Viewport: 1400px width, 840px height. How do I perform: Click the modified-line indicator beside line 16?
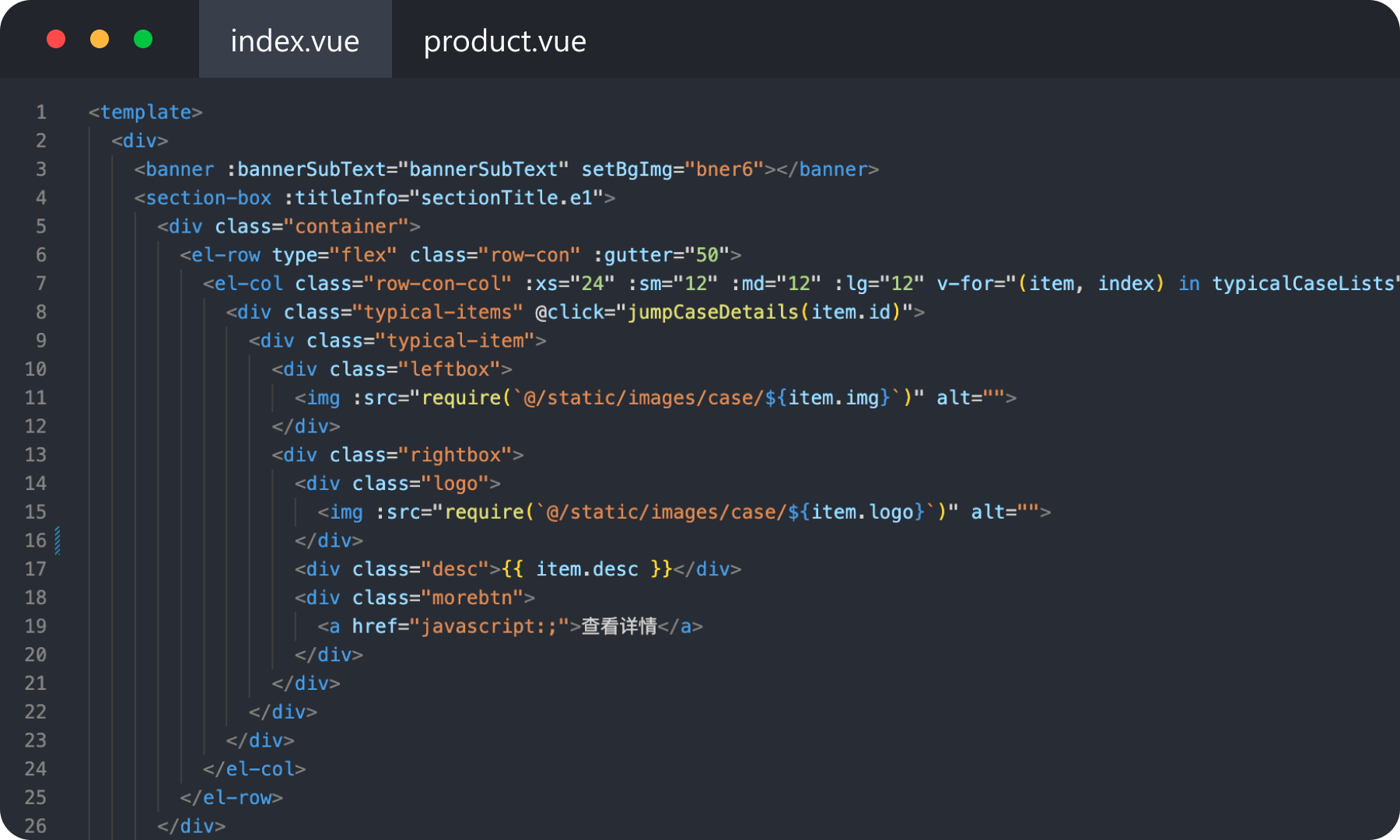pyautogui.click(x=59, y=540)
